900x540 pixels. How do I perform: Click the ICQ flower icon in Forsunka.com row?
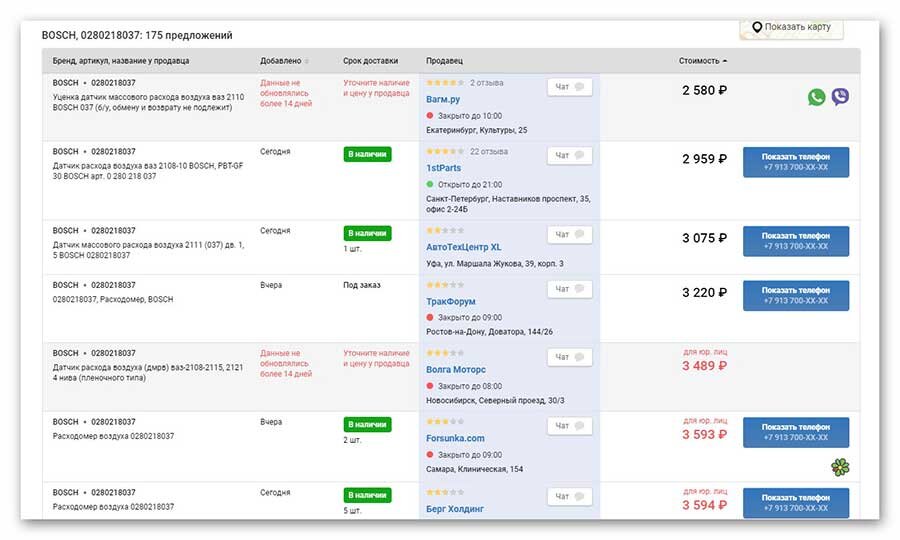840,467
